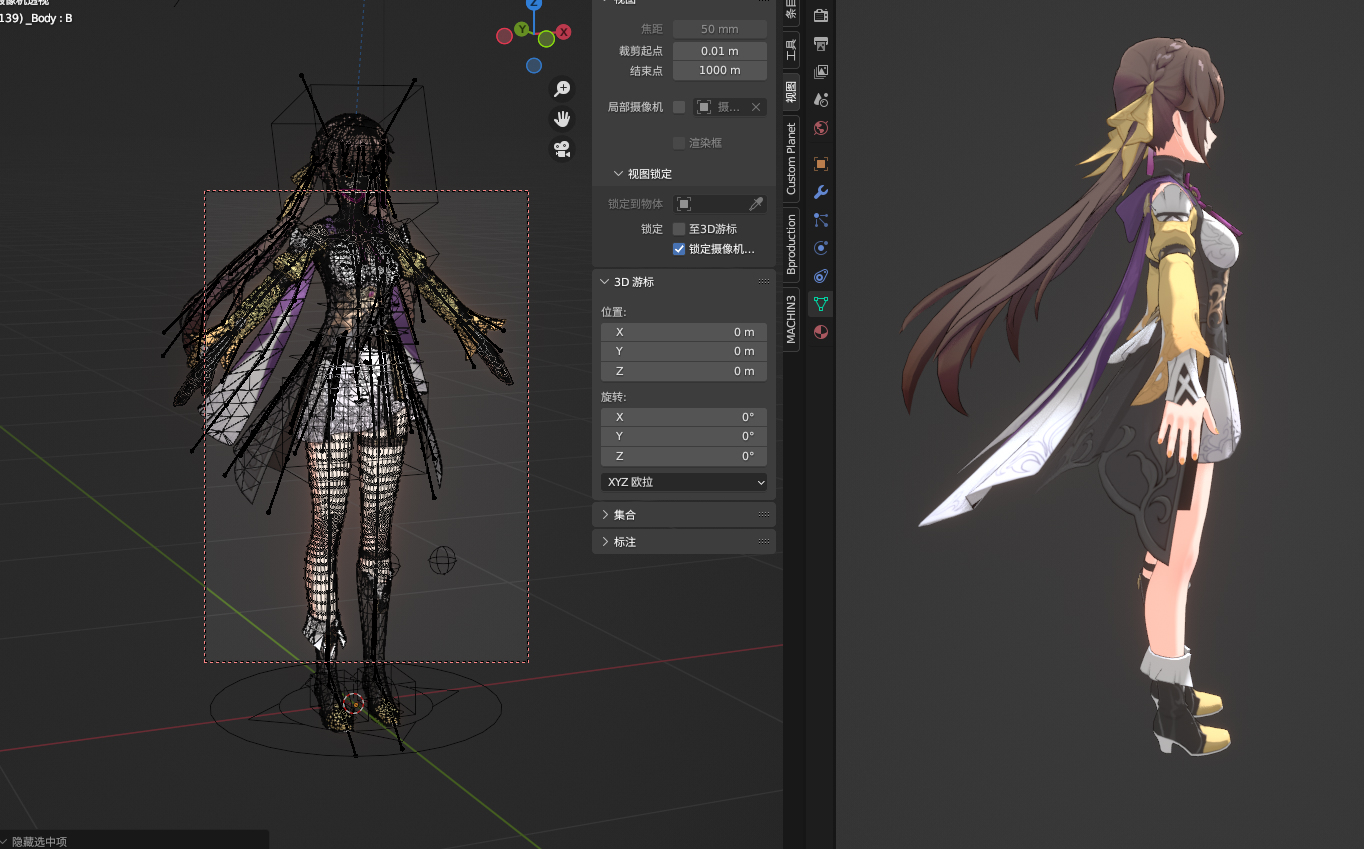1364x849 pixels.
Task: Open the Scene properties icon
Action: point(821,100)
